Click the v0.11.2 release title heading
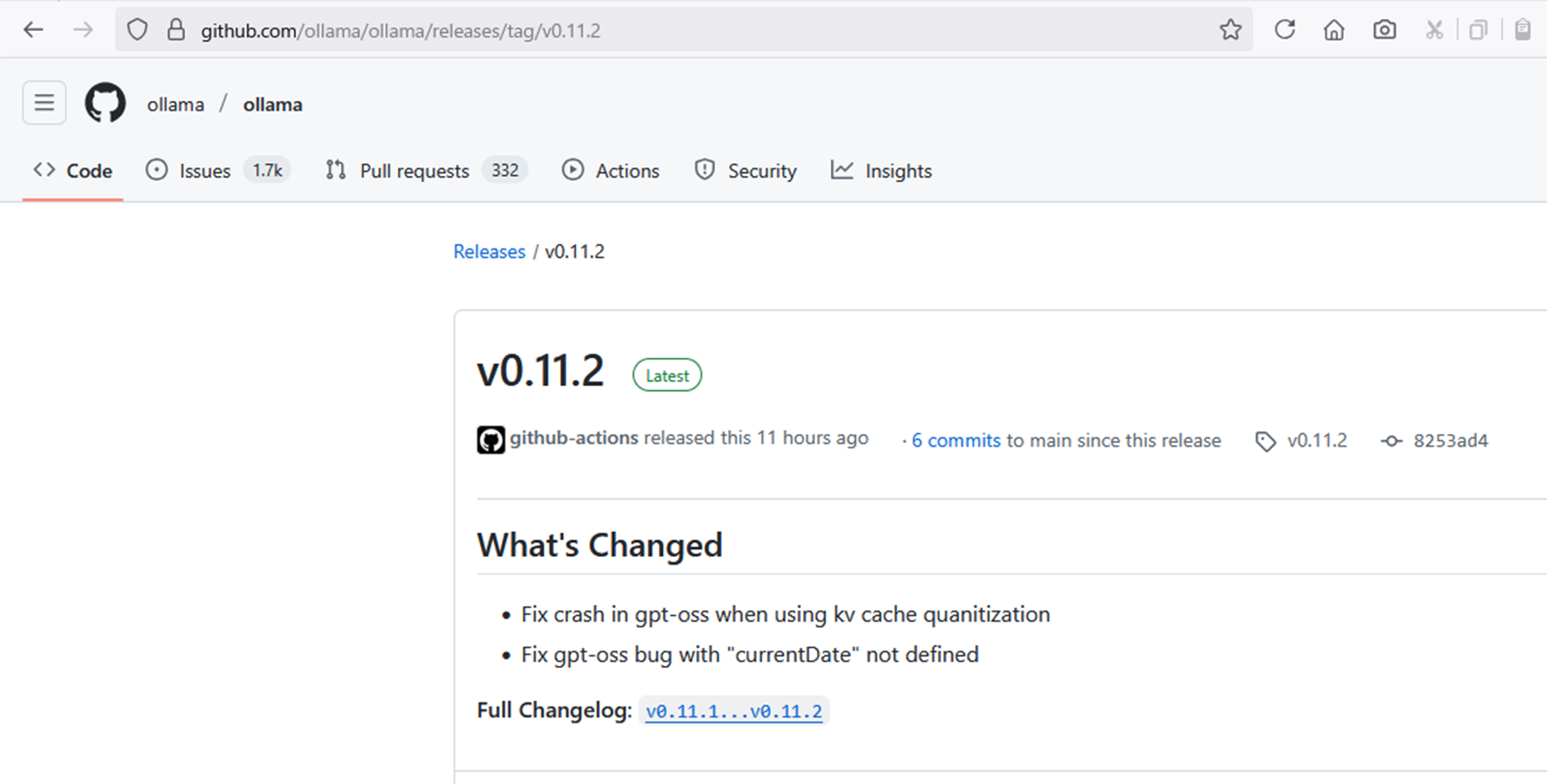 click(540, 370)
